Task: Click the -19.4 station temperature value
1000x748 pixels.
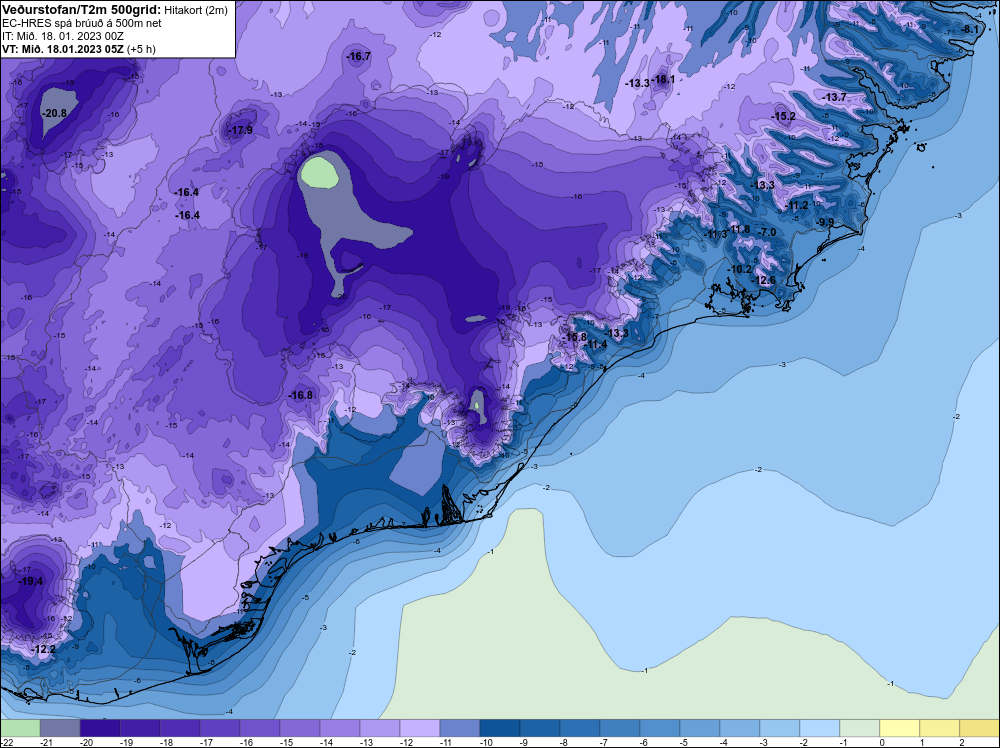Action: [x=30, y=581]
